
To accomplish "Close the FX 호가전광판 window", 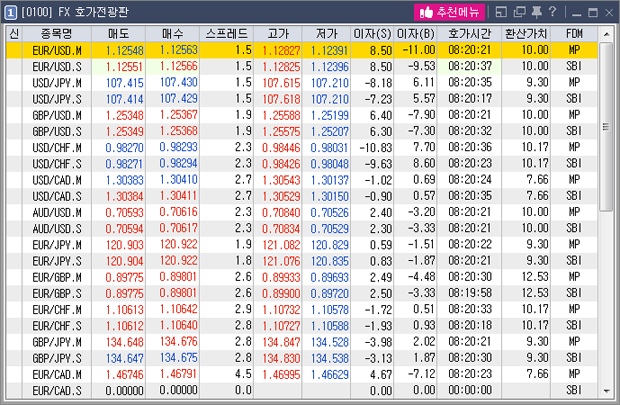I will [x=609, y=13].
